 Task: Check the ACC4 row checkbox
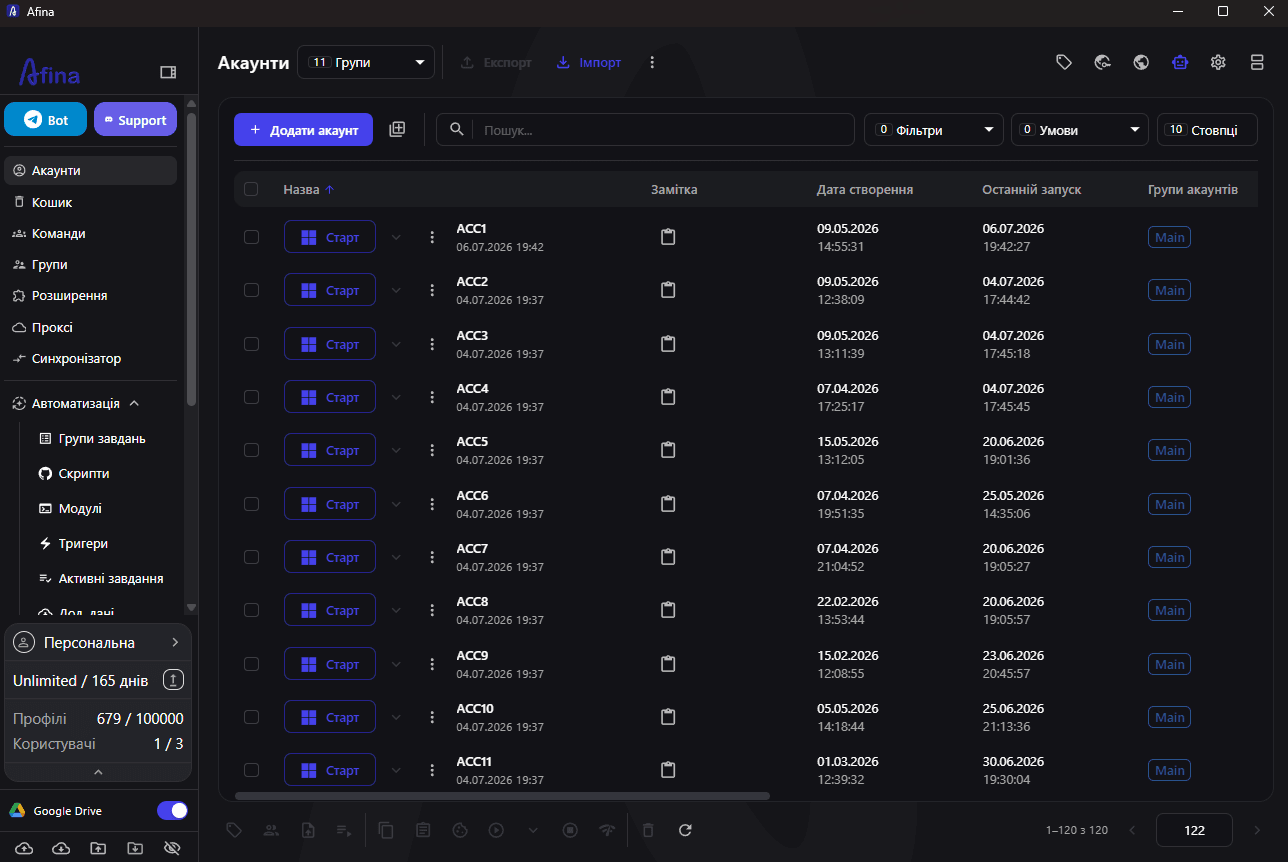[x=251, y=397]
